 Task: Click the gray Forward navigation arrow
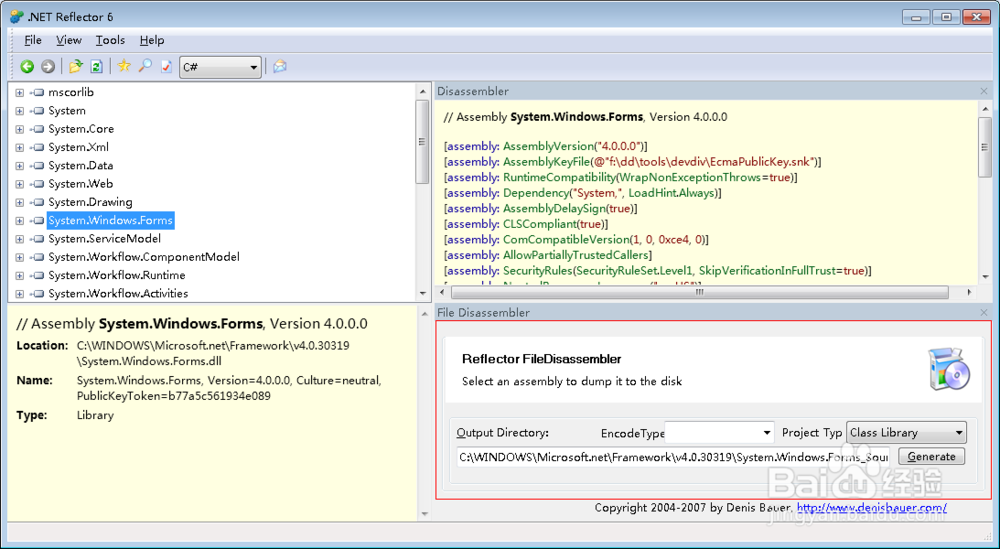click(48, 66)
